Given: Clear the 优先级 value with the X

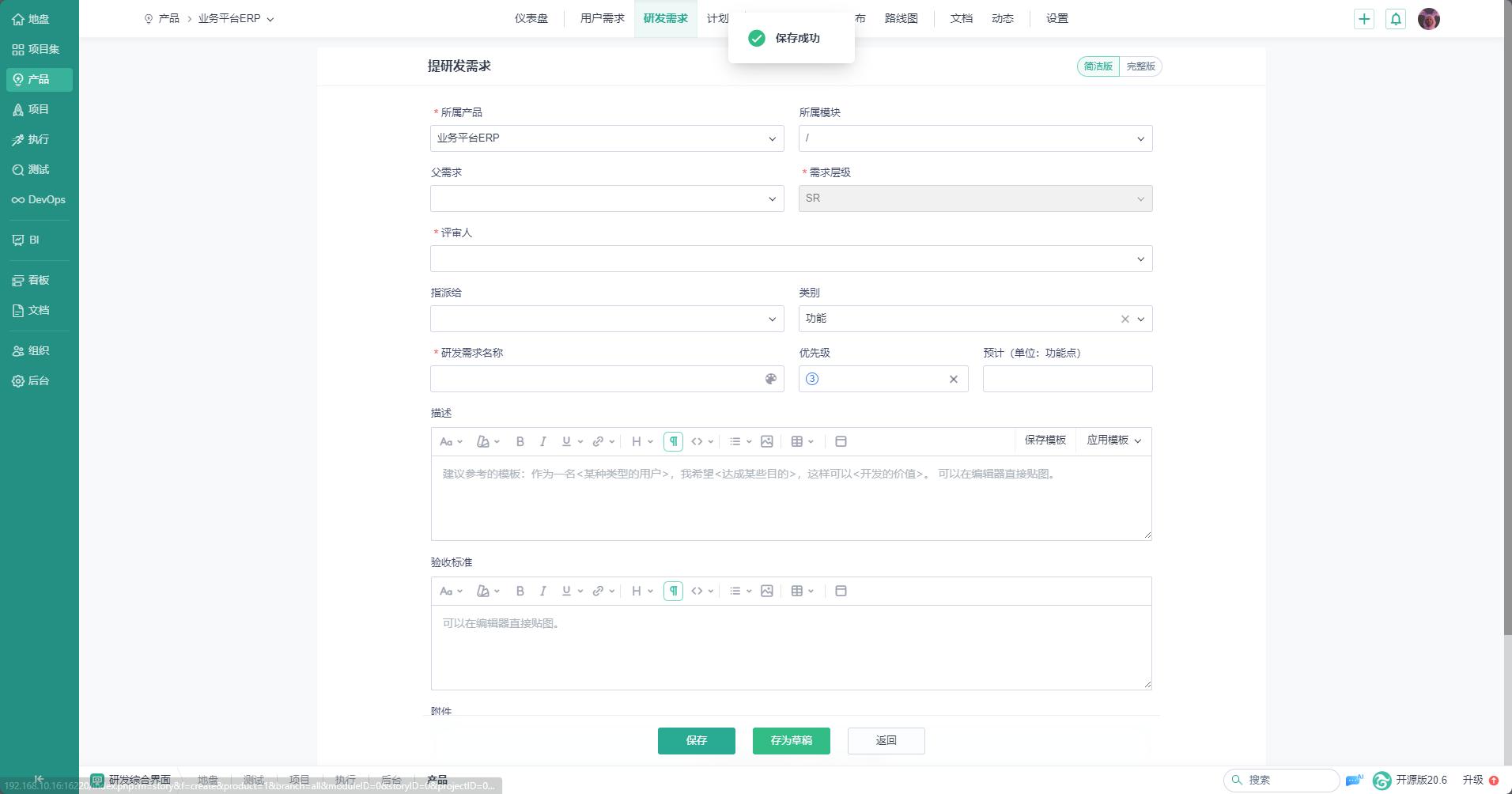Looking at the screenshot, I should 954,379.
